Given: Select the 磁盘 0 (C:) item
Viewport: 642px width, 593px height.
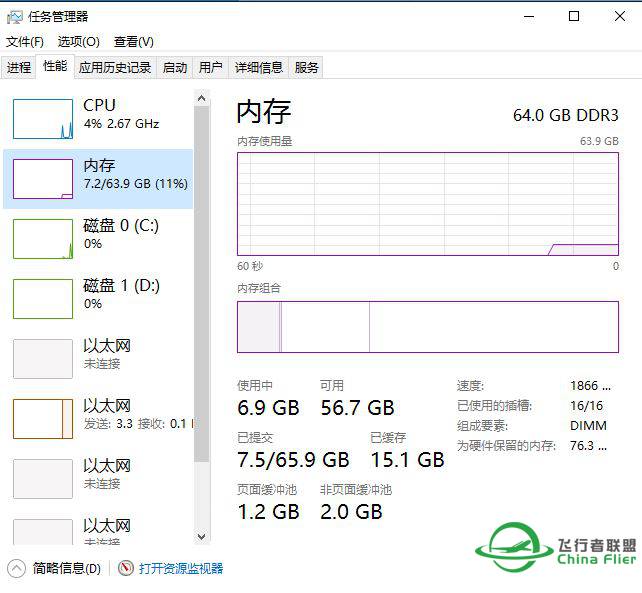Looking at the screenshot, I should tap(98, 239).
